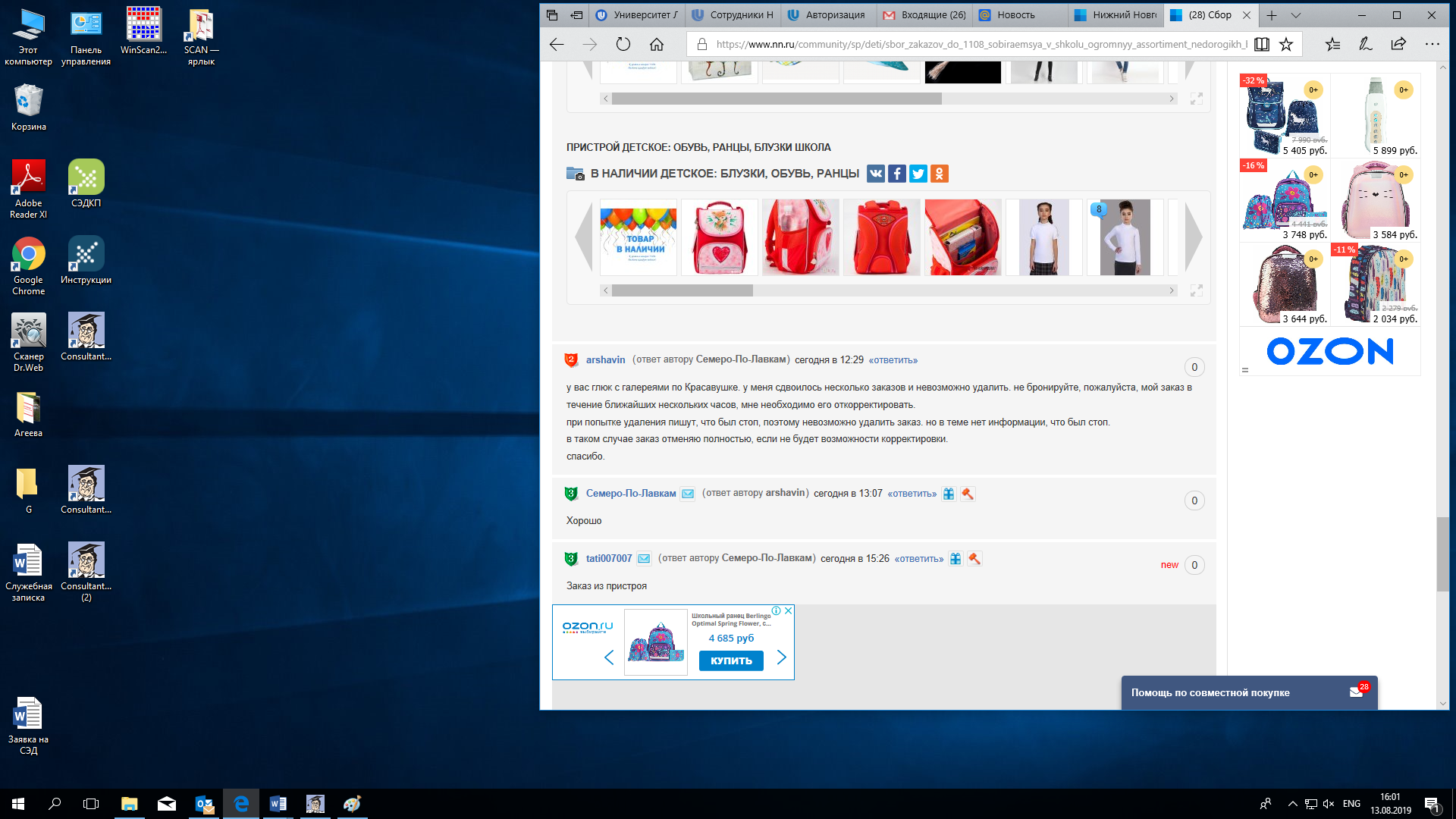Open Edge reading view icon

click(x=1261, y=44)
